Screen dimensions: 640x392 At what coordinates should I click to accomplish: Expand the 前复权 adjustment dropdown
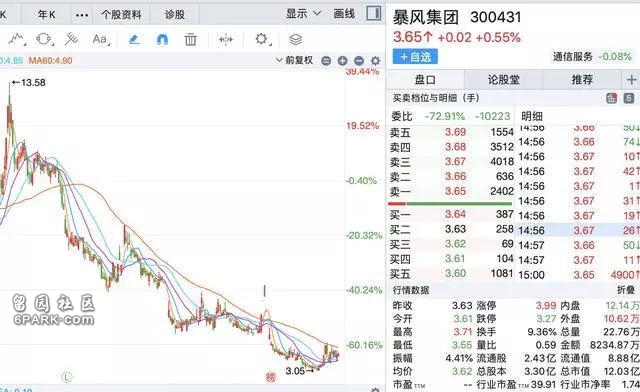tap(294, 60)
